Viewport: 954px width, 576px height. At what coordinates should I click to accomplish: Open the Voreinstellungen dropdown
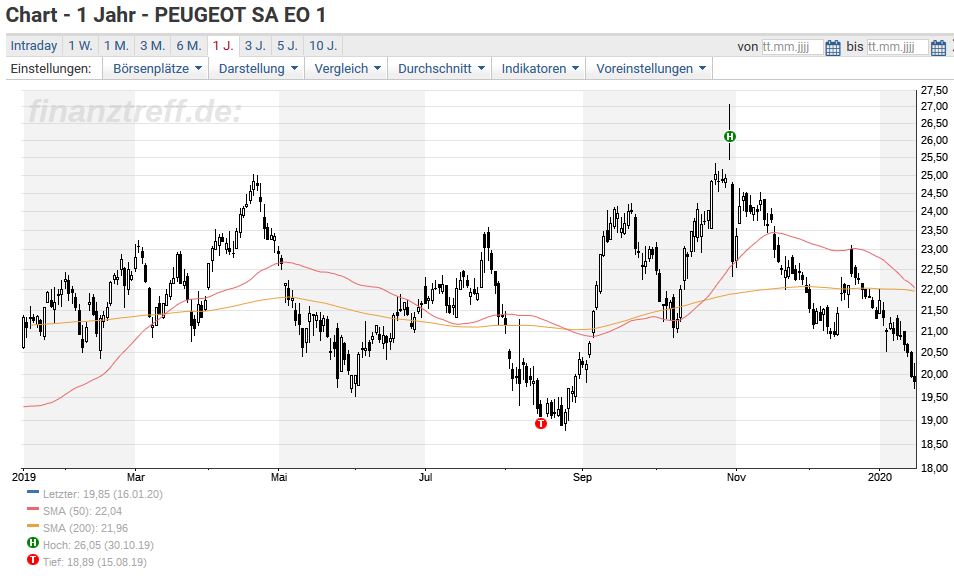pyautogui.click(x=649, y=69)
